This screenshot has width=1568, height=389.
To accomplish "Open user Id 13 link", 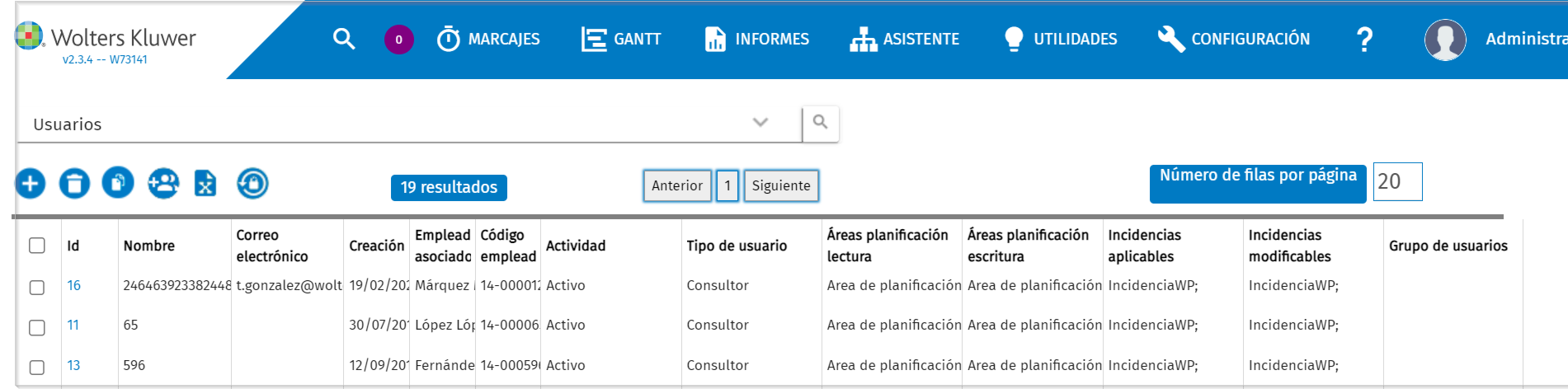I will (x=73, y=365).
